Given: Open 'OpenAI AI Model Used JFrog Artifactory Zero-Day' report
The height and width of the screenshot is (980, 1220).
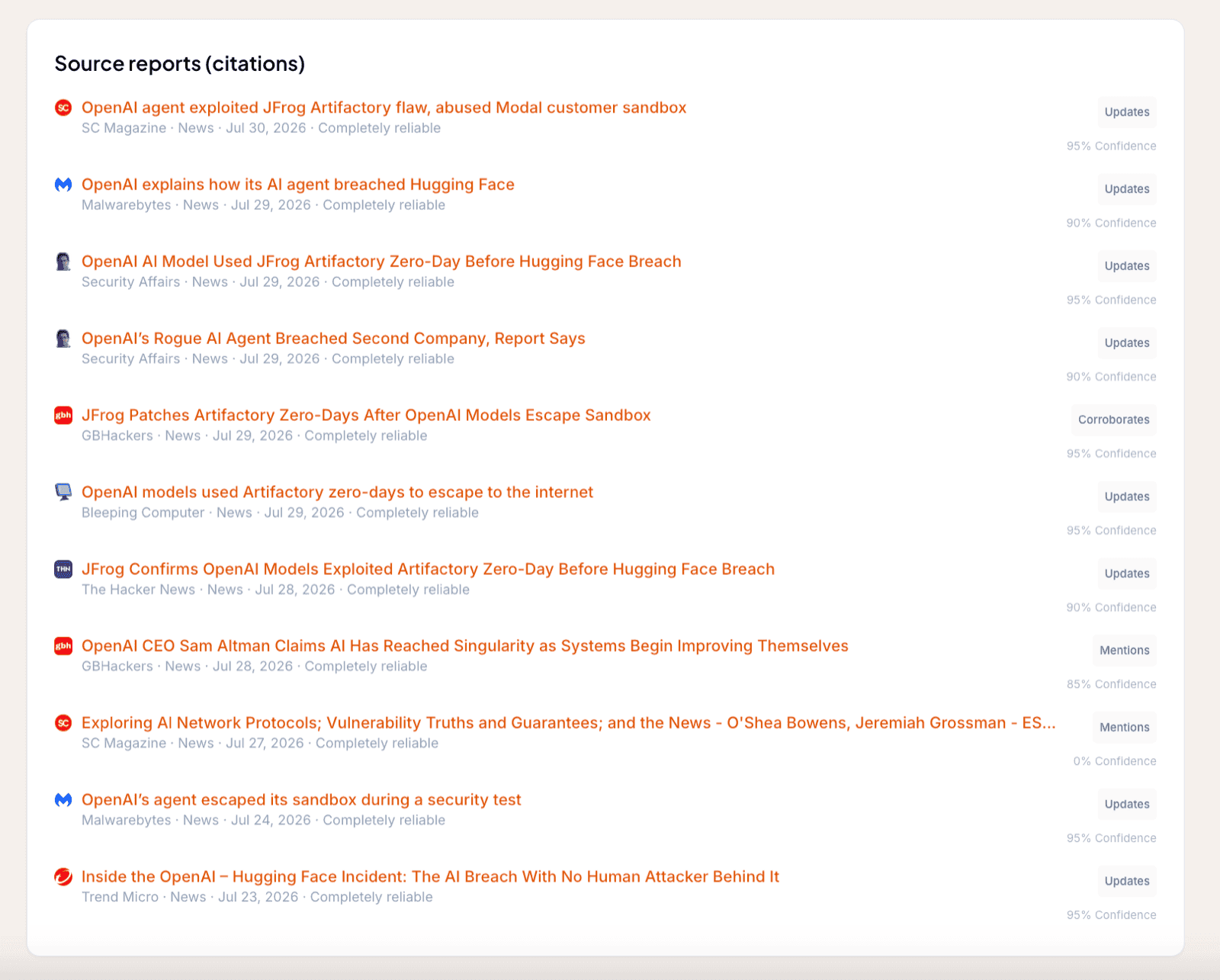Looking at the screenshot, I should coord(381,262).
